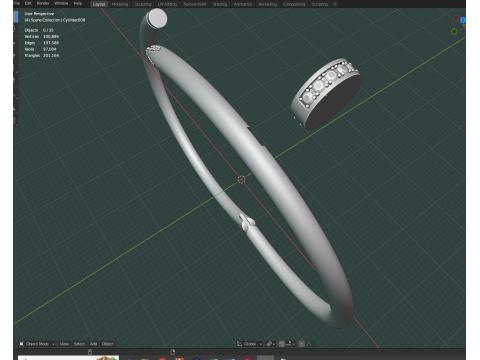Open the Object Mode dropdown
The height and width of the screenshot is (360, 480).
(x=37, y=344)
